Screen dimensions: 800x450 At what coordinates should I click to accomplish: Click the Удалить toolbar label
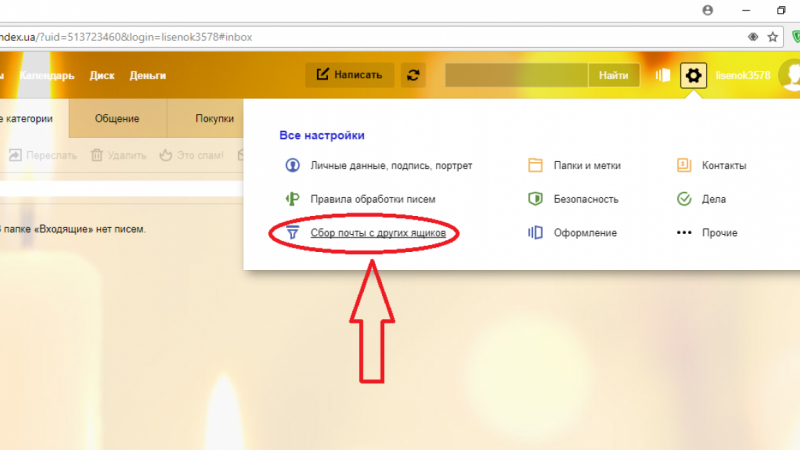[127, 155]
